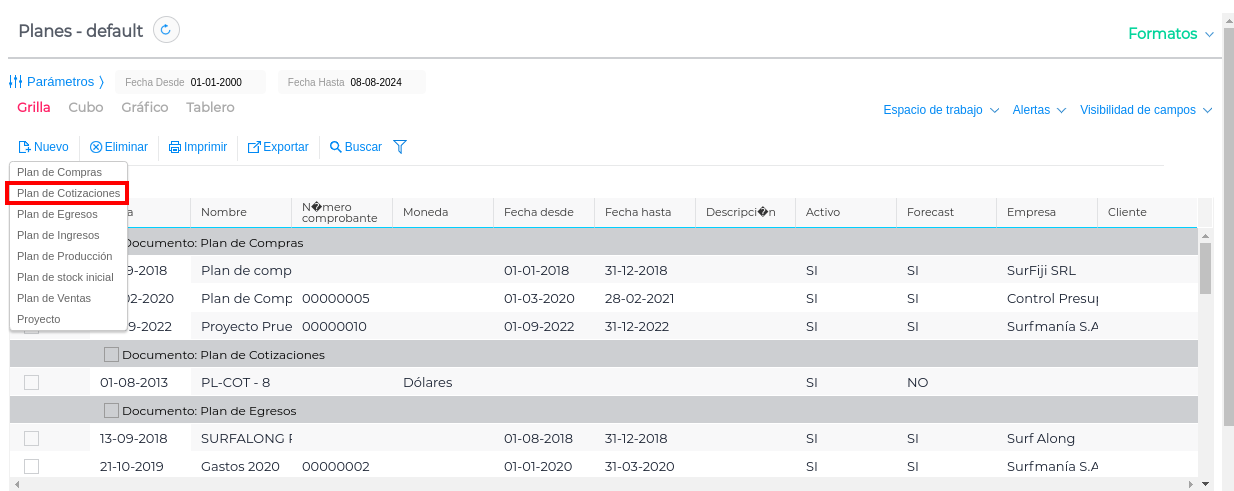Open search with the Buscar magnifier icon
The width and height of the screenshot is (1234, 491).
click(336, 147)
